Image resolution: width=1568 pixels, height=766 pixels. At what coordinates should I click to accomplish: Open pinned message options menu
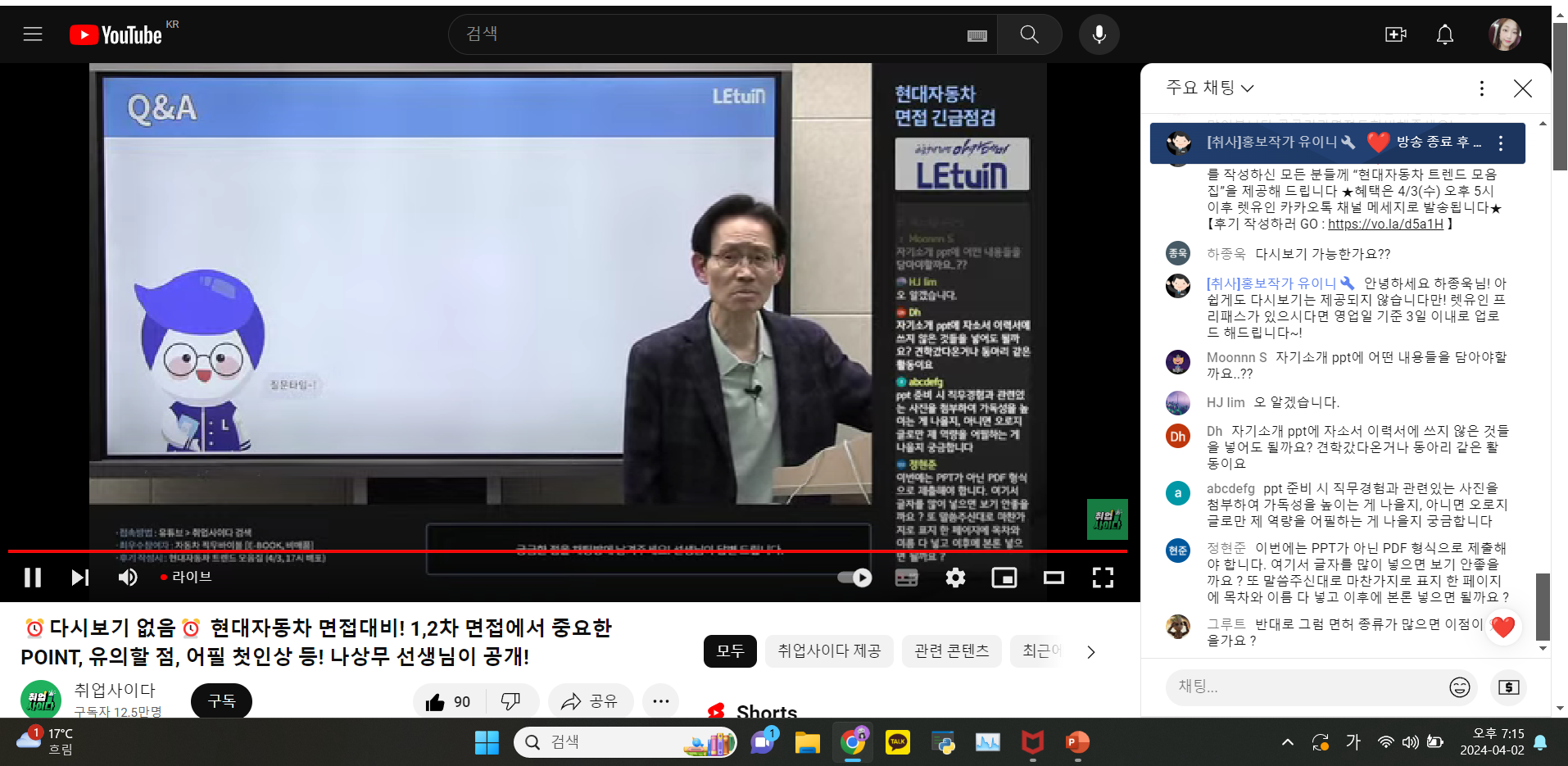pyautogui.click(x=1501, y=143)
